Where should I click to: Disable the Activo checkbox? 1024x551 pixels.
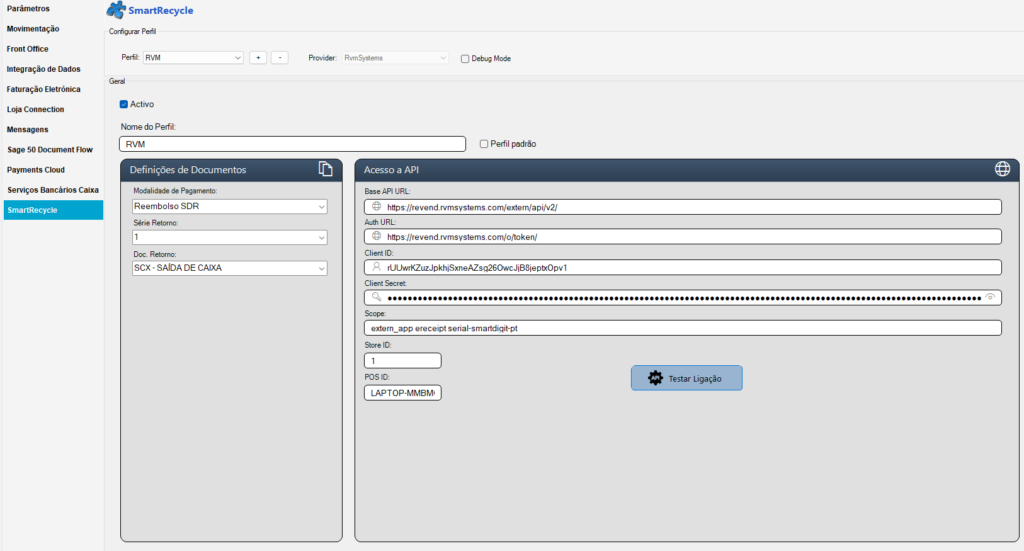tap(124, 104)
